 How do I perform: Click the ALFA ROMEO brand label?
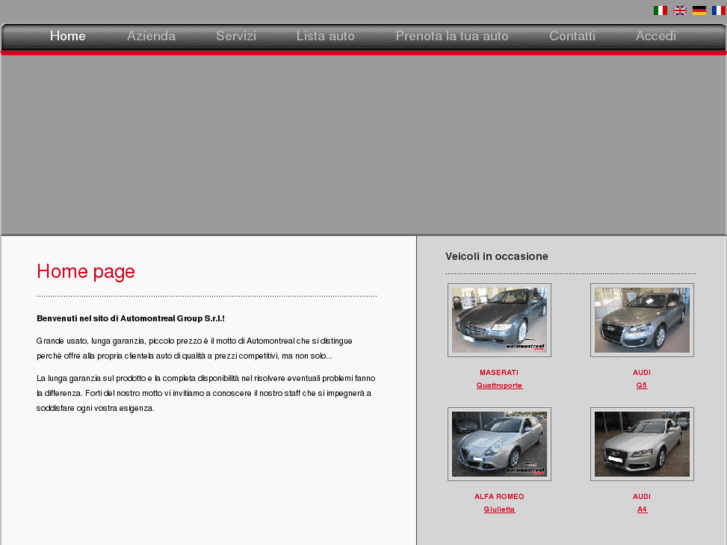coord(499,496)
